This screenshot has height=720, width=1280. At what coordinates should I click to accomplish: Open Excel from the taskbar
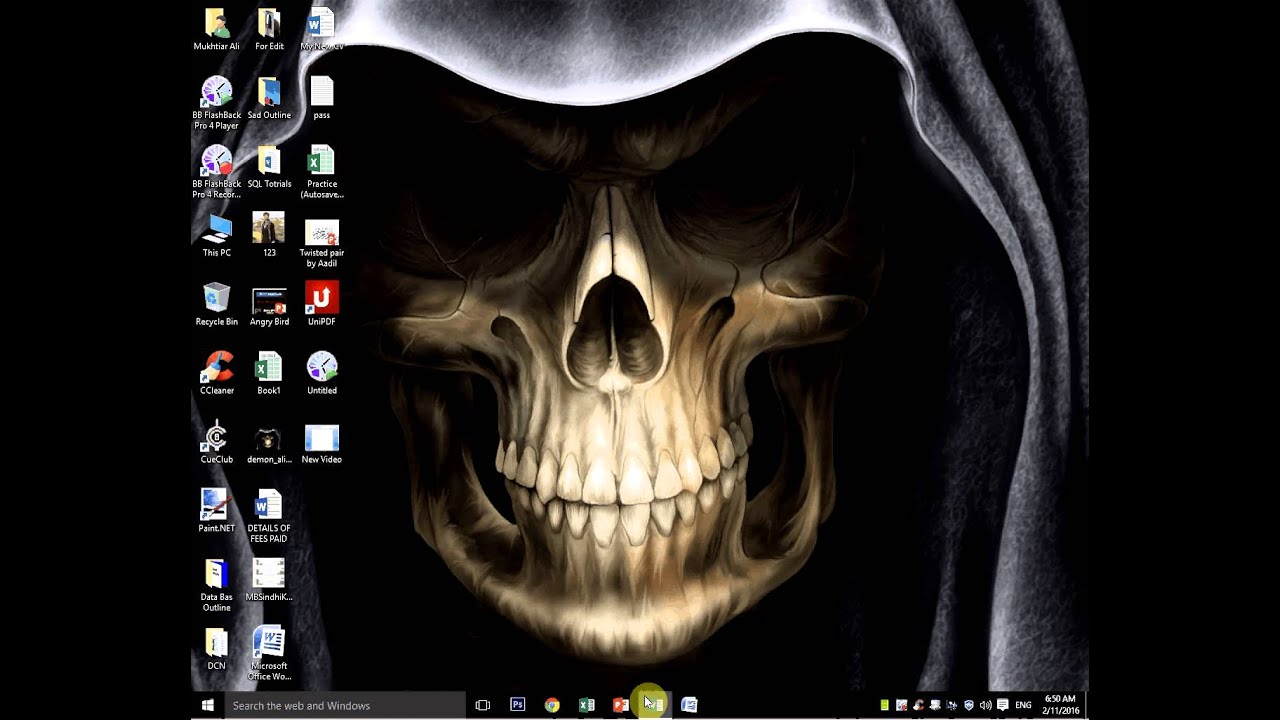587,705
